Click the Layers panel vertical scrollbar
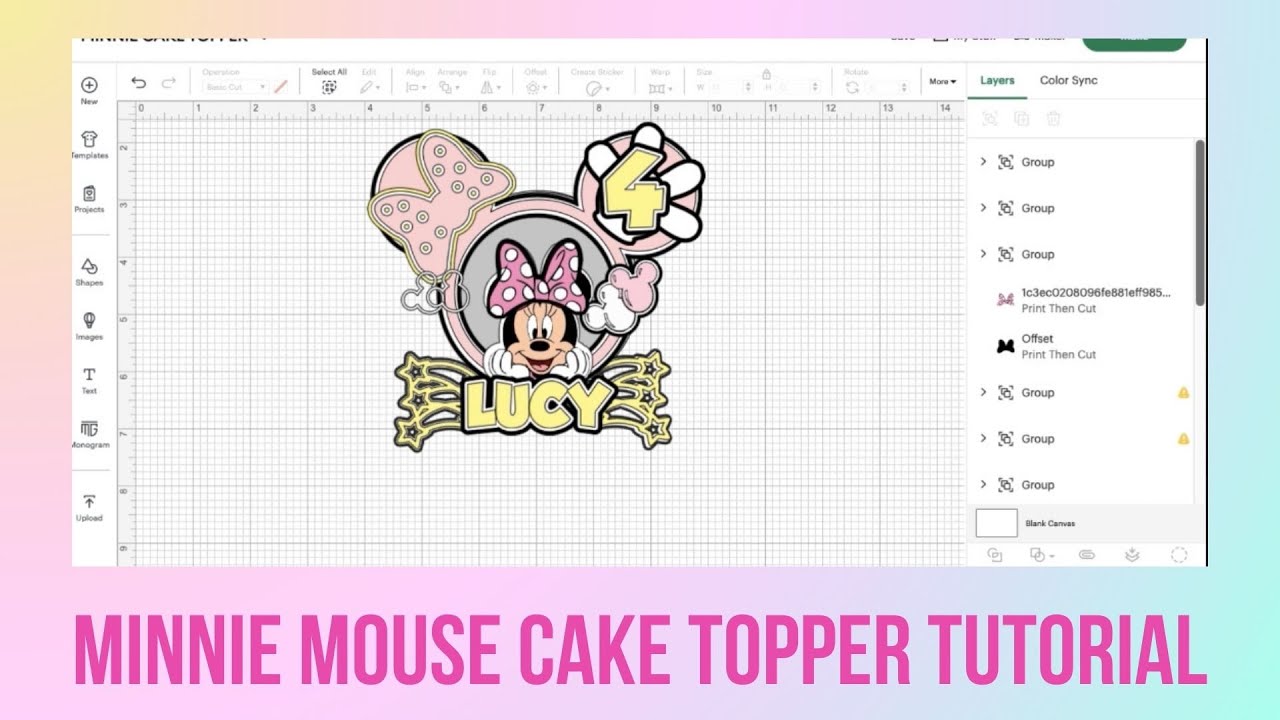Image resolution: width=1280 pixels, height=720 pixels. pos(1200,222)
